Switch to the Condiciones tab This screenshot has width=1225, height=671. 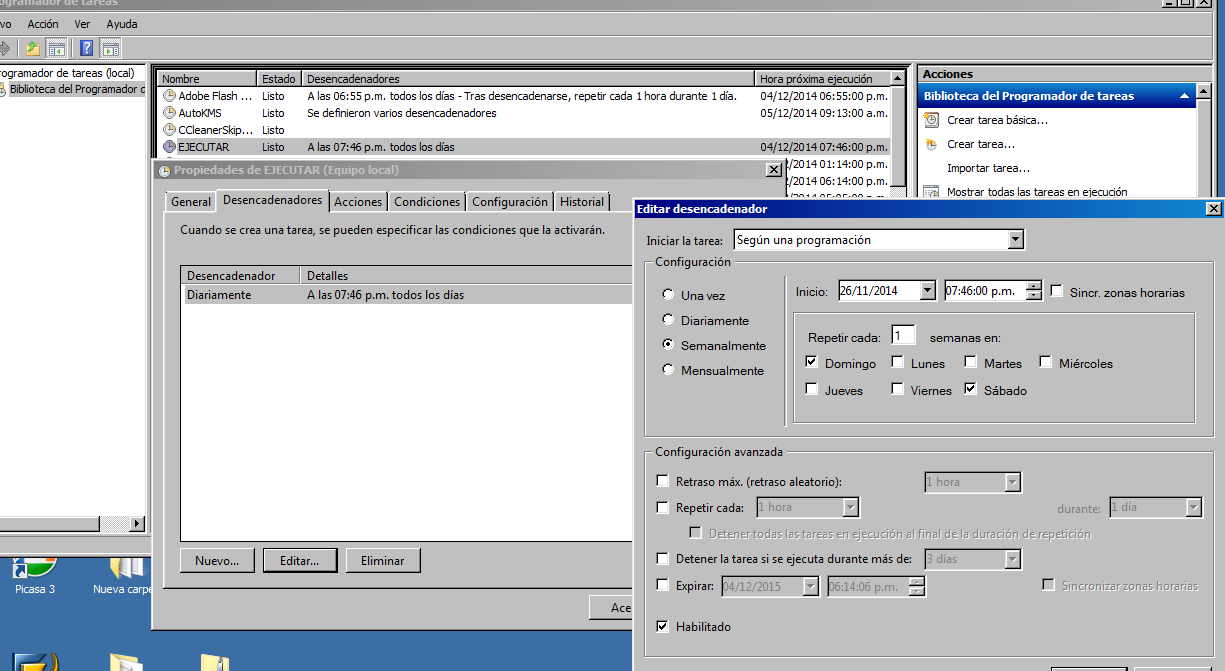point(426,201)
